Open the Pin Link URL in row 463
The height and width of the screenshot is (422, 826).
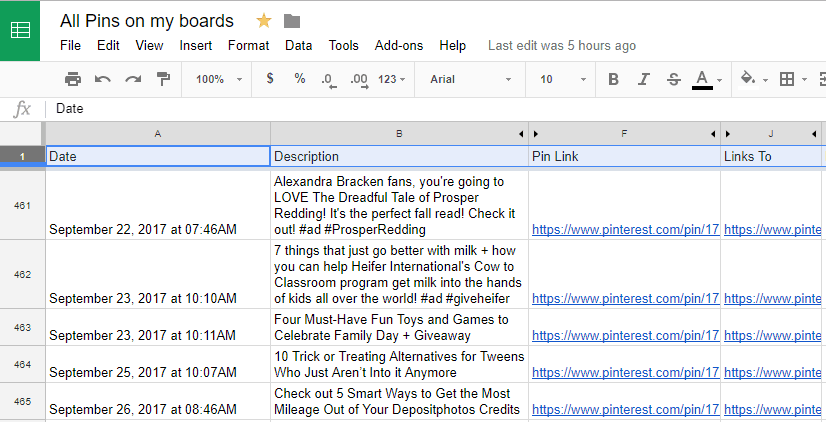pos(625,336)
